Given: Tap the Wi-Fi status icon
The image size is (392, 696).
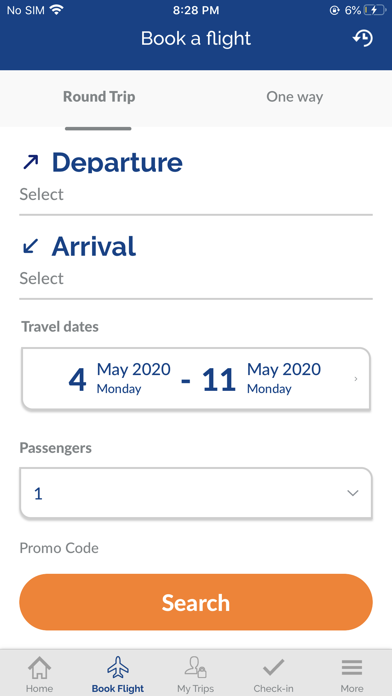Looking at the screenshot, I should pos(56,10).
